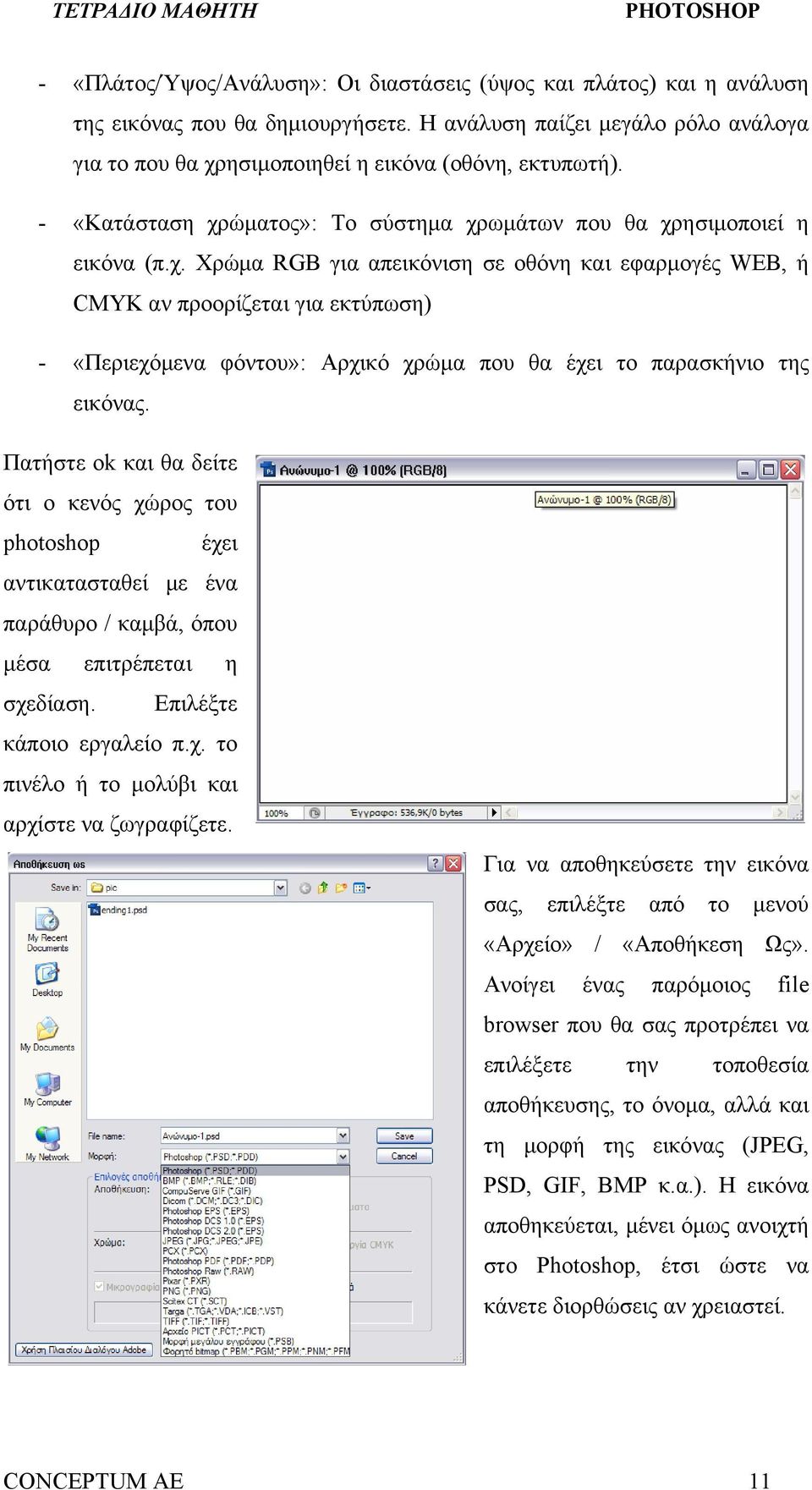Choose Pixar (*.PXR) format
Viewport: 812px width, 1490px height.
[255, 1281]
